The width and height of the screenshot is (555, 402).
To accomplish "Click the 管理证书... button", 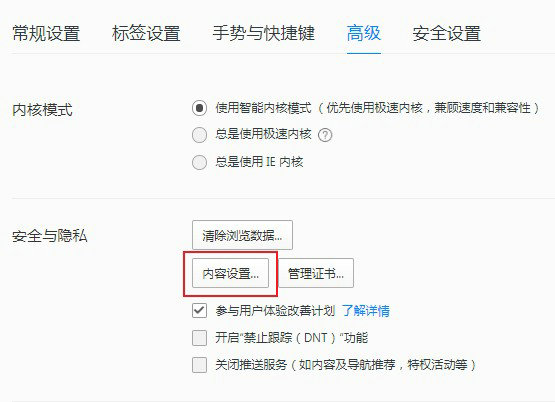I will [x=316, y=273].
